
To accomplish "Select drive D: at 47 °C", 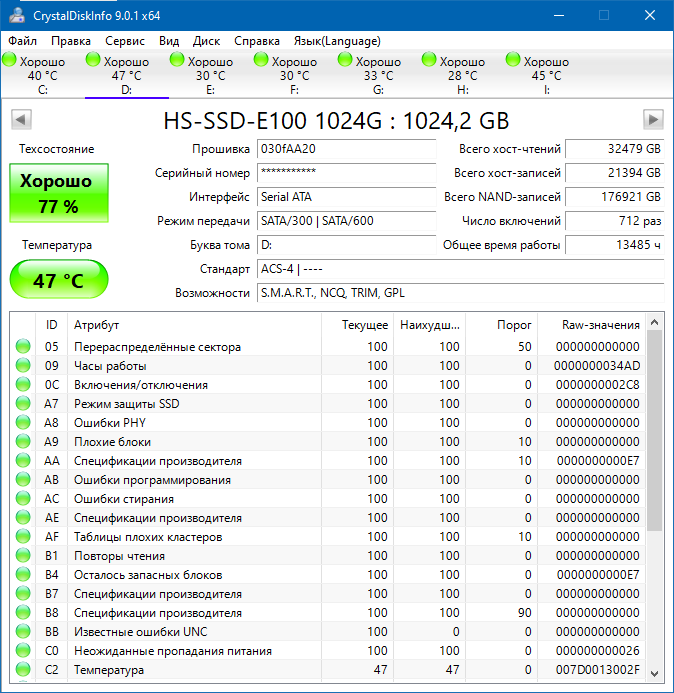I will [126, 75].
